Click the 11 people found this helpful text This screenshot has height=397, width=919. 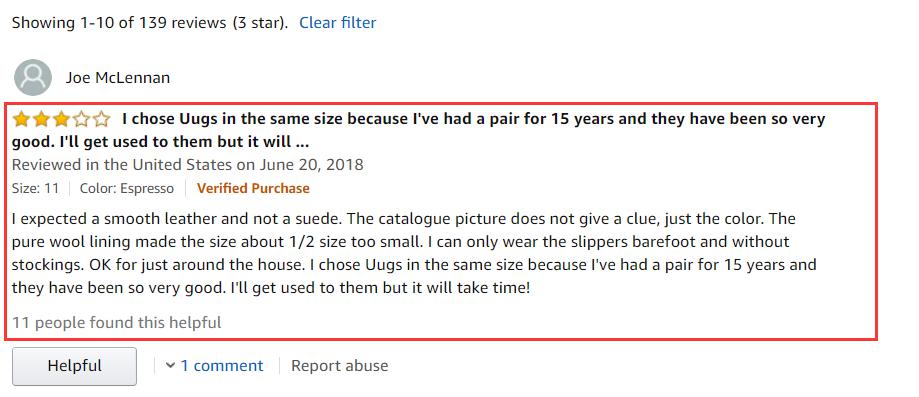(x=117, y=323)
